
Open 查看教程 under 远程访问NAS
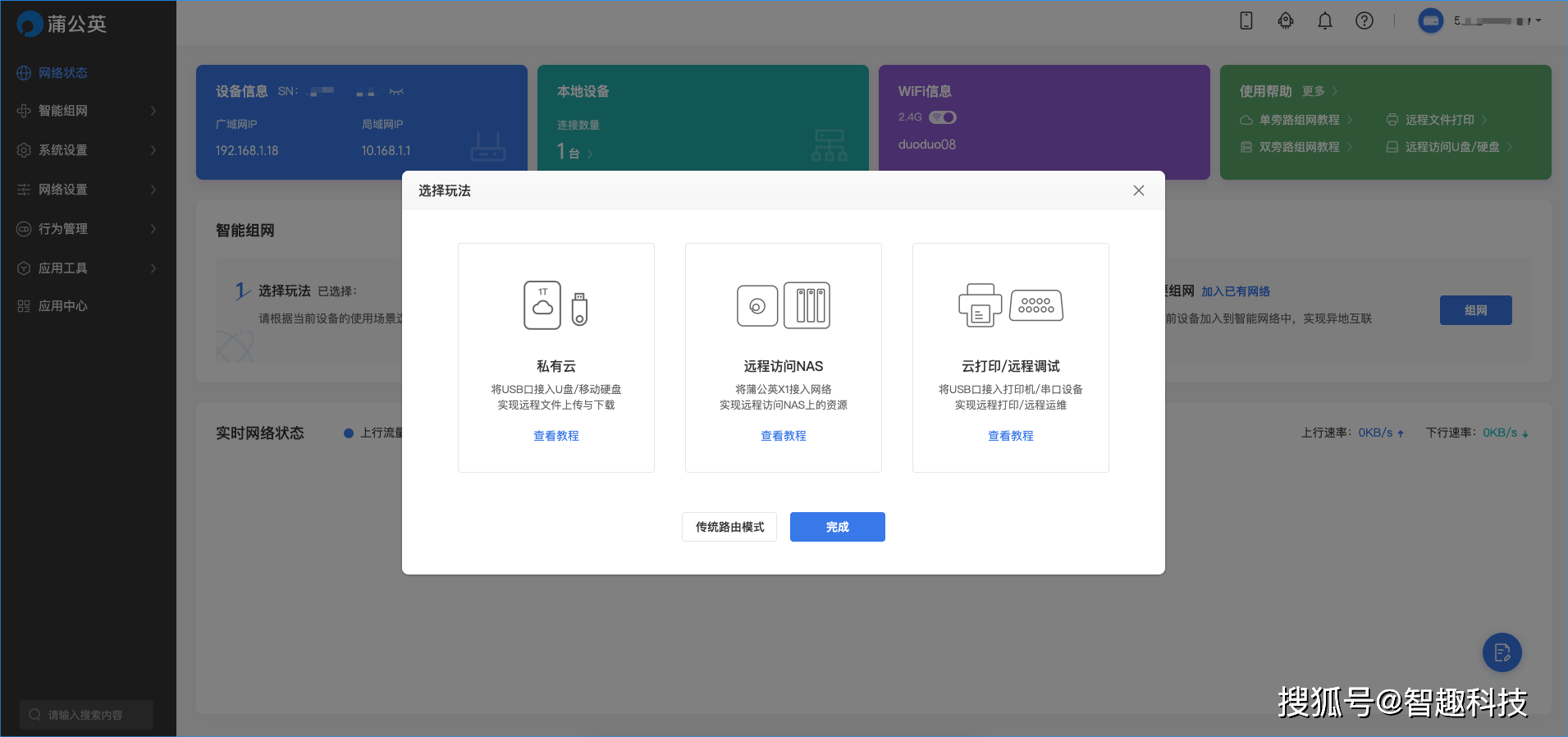784,436
